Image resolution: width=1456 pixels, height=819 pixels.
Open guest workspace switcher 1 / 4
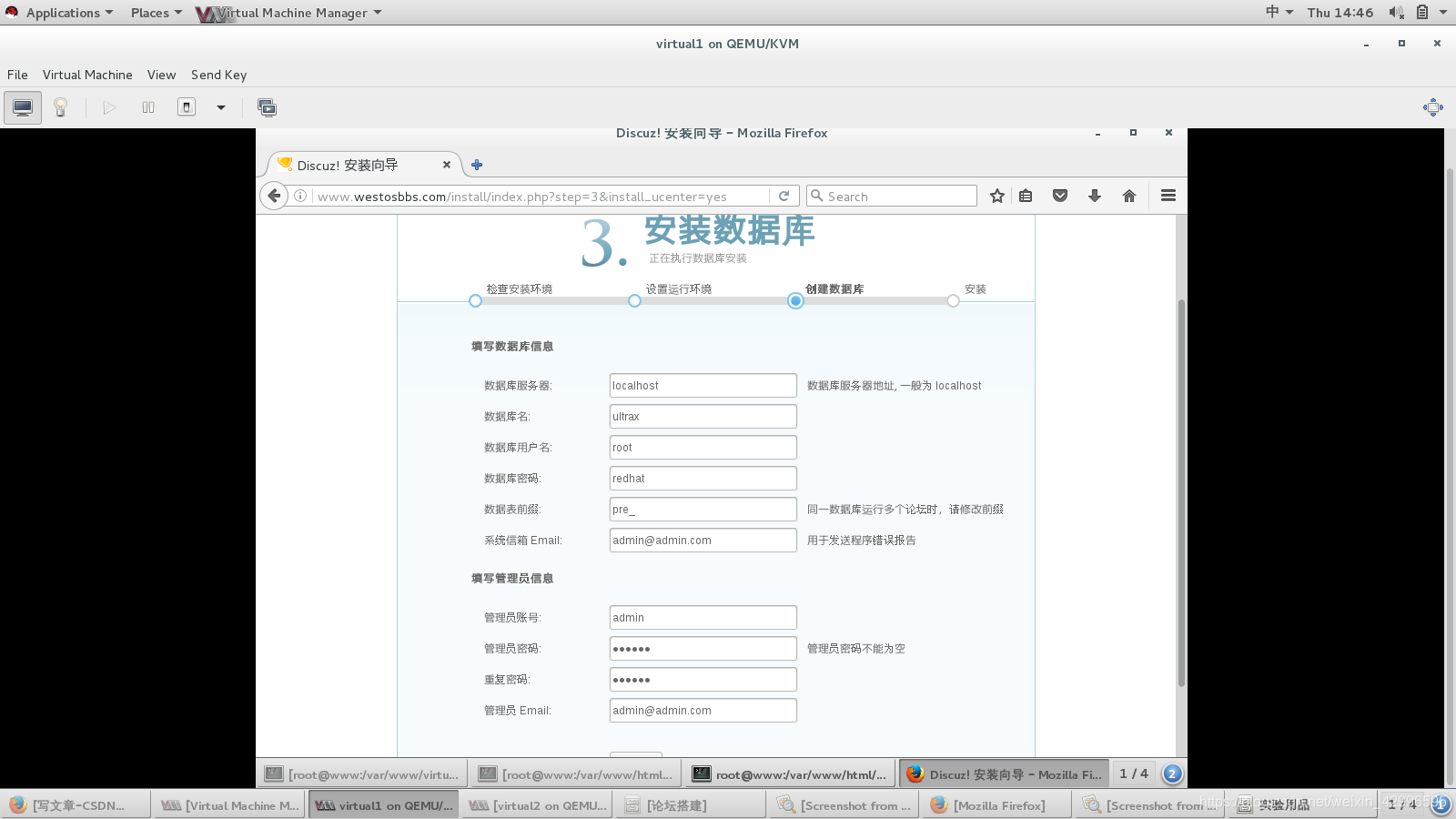(x=1134, y=773)
